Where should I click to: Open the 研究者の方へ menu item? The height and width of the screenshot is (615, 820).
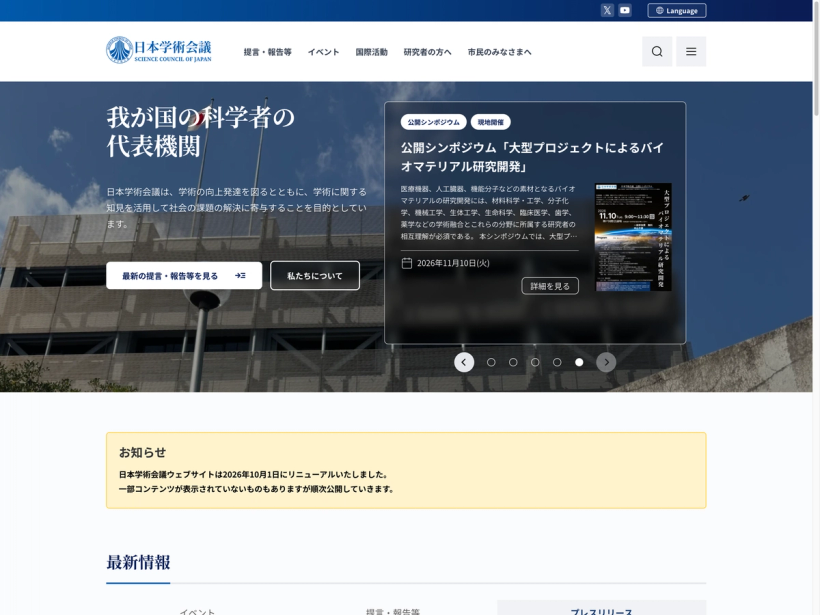[x=427, y=52]
